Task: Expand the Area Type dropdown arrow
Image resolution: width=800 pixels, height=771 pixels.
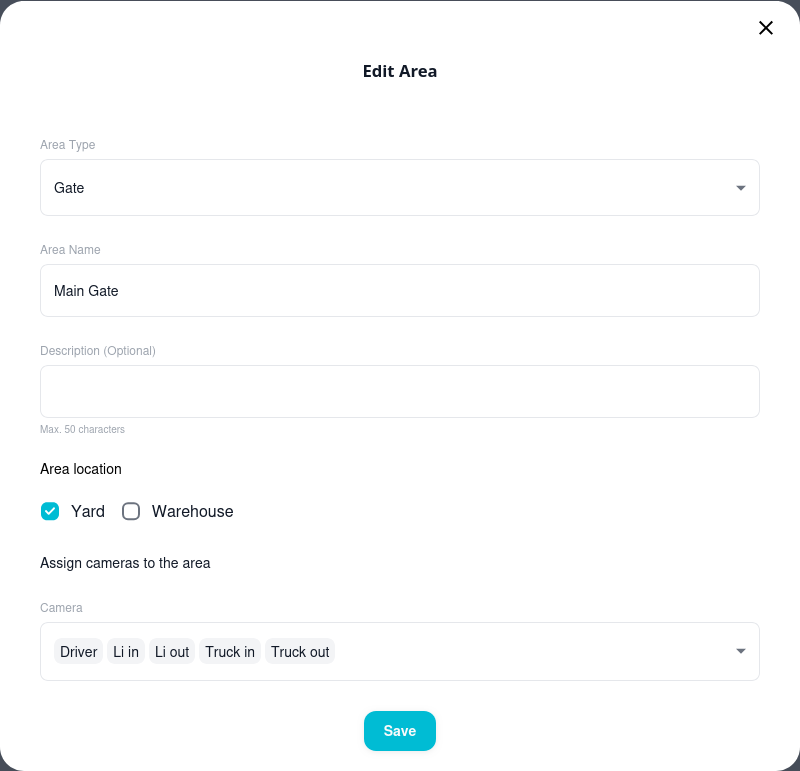Action: coord(741,188)
